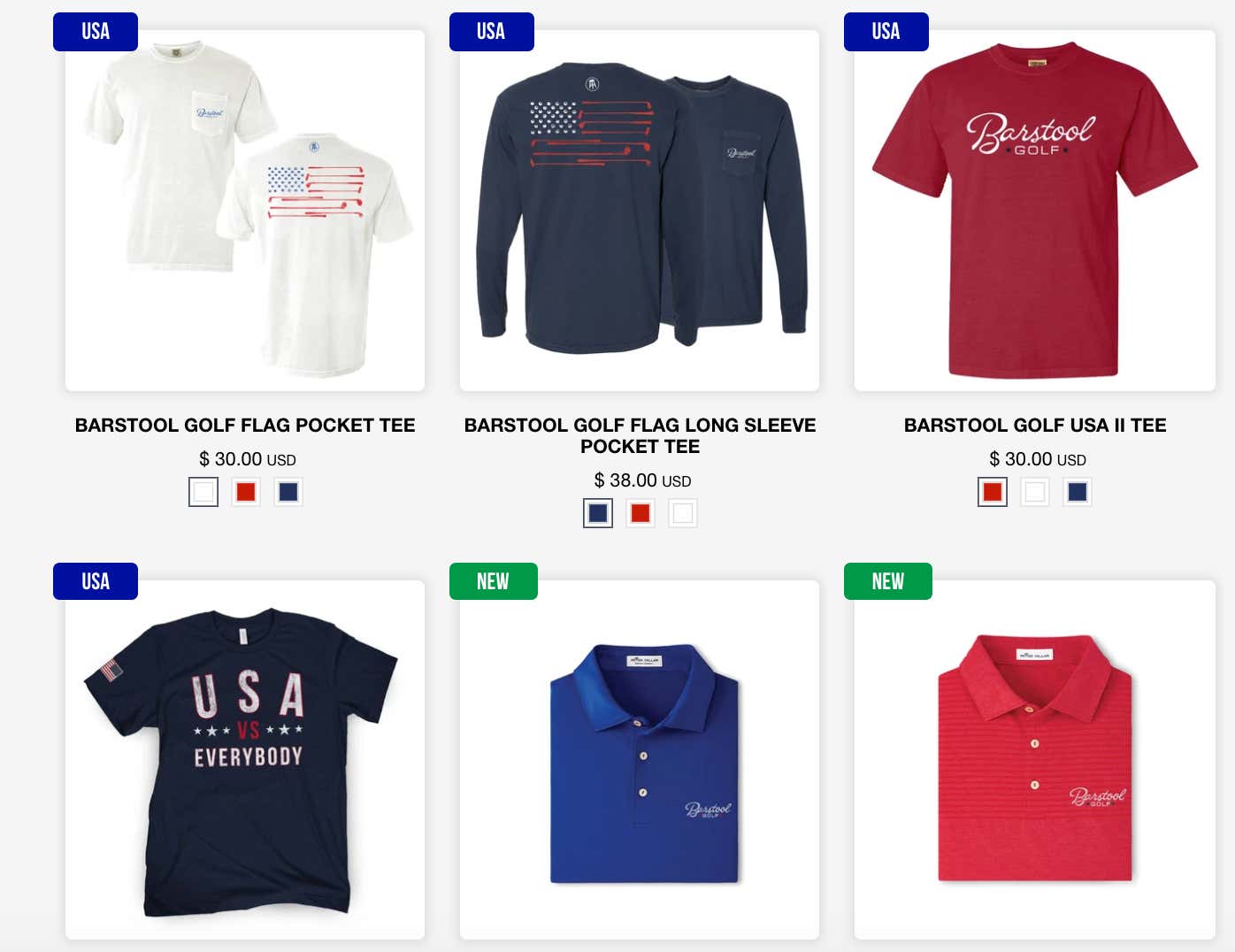Viewport: 1235px width, 952px height.
Task: Pick red swatch for USA II Tee
Action: (993, 492)
